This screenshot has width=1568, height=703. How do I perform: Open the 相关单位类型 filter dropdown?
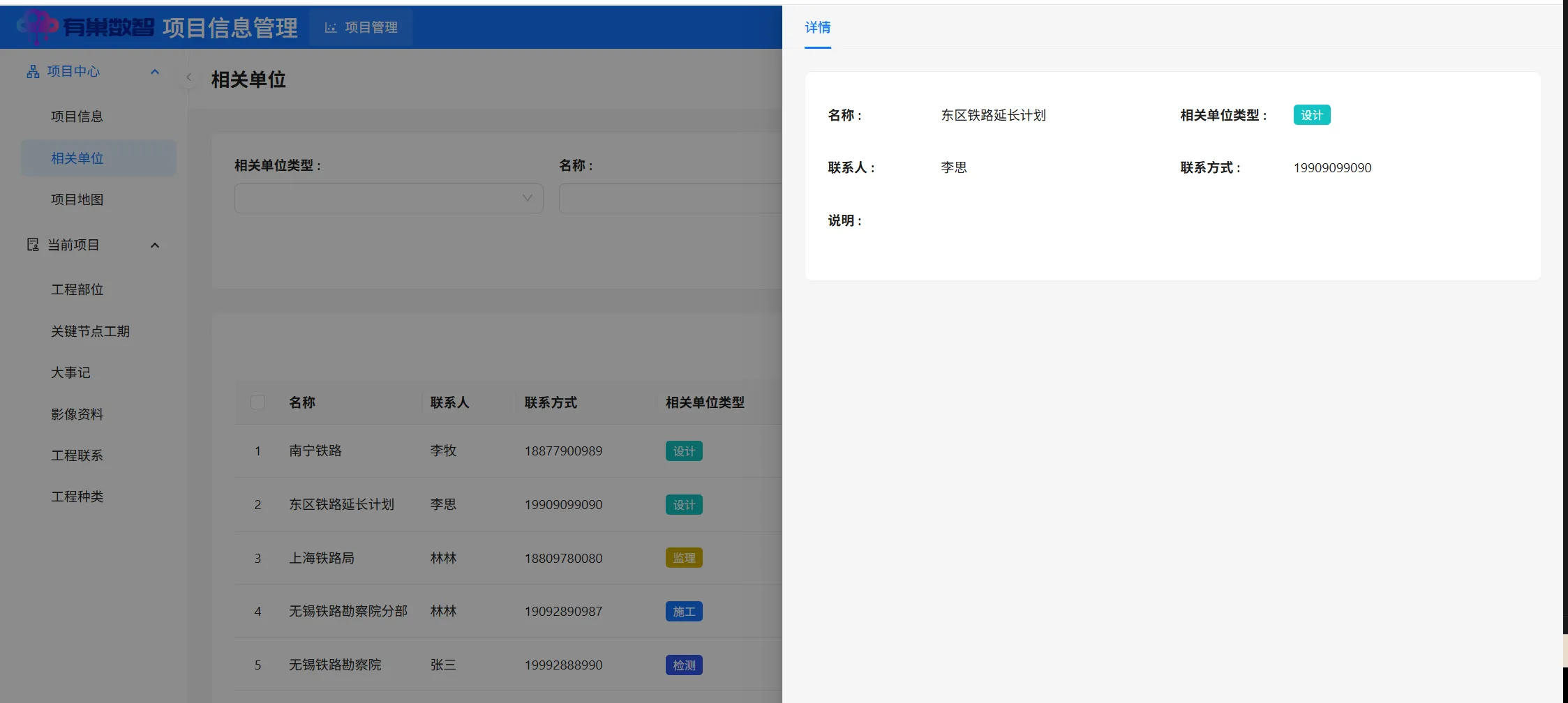point(389,198)
